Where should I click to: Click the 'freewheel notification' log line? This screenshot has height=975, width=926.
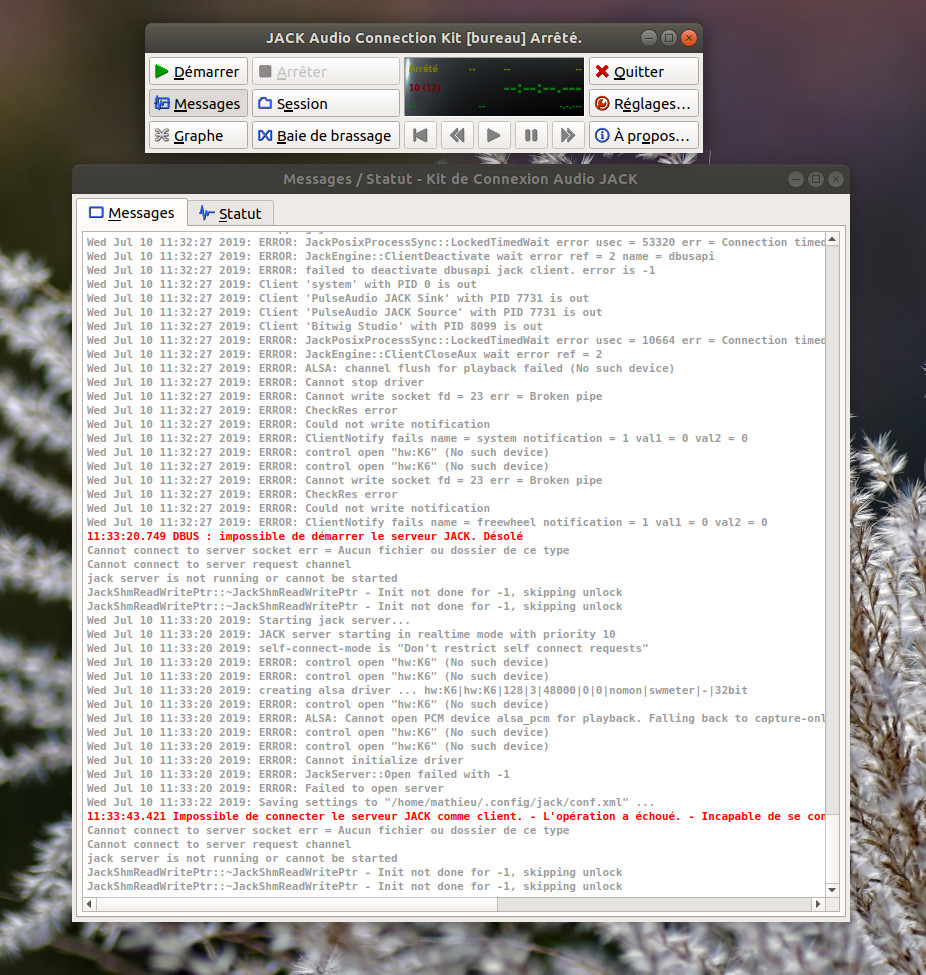[x=427, y=522]
